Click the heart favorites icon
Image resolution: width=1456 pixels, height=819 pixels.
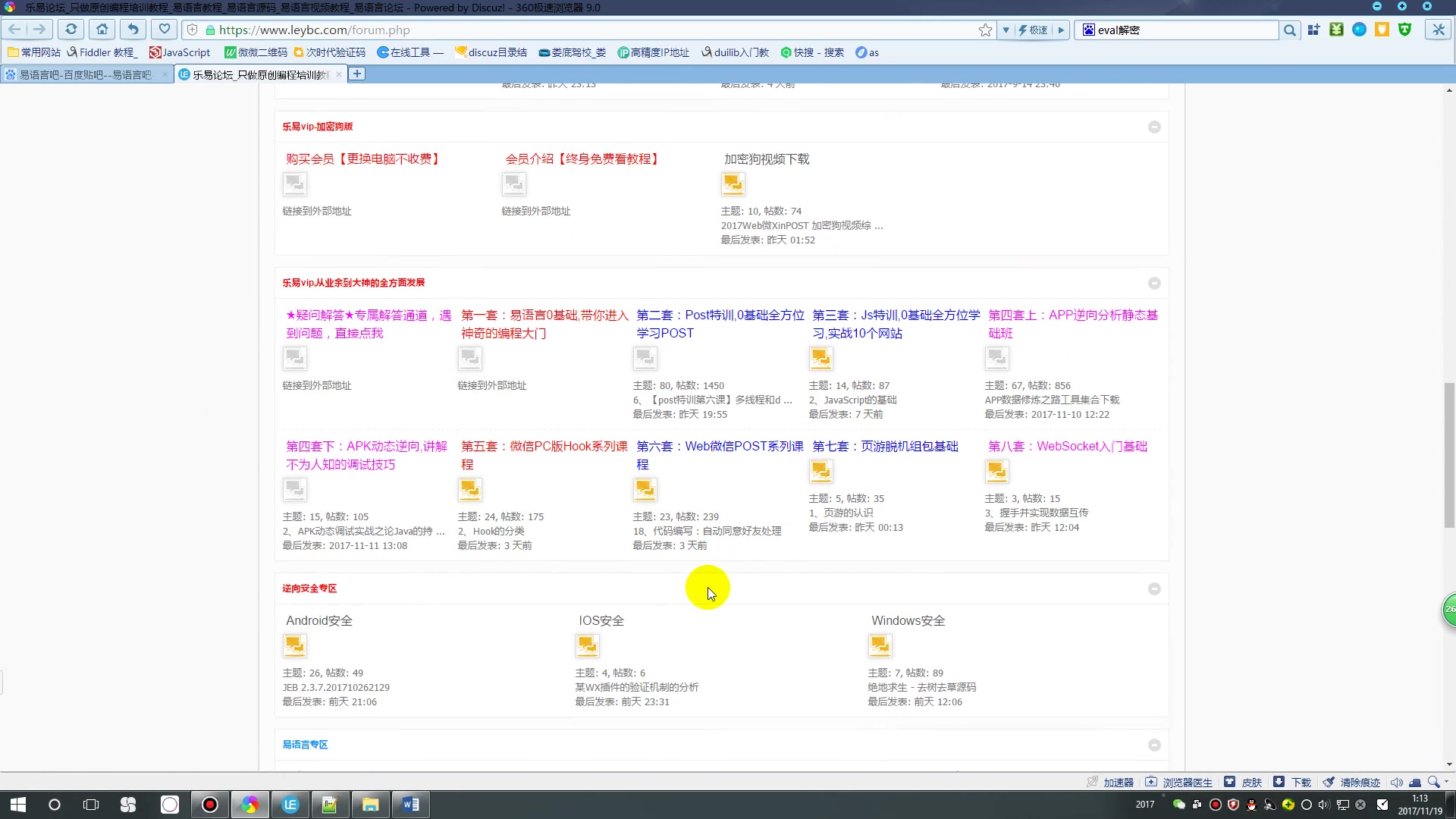(165, 30)
